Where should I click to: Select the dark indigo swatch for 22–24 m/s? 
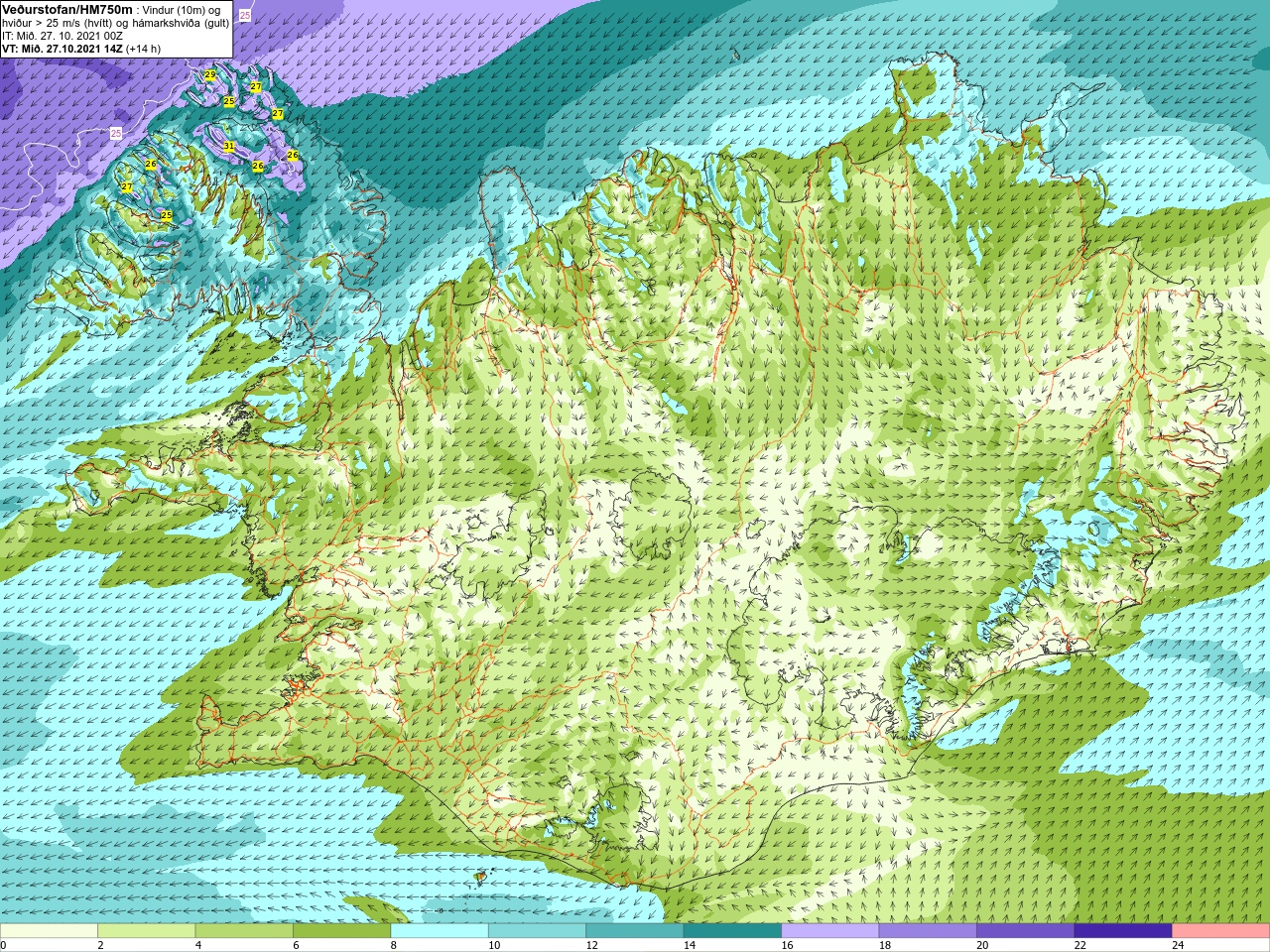pyautogui.click(x=1124, y=931)
